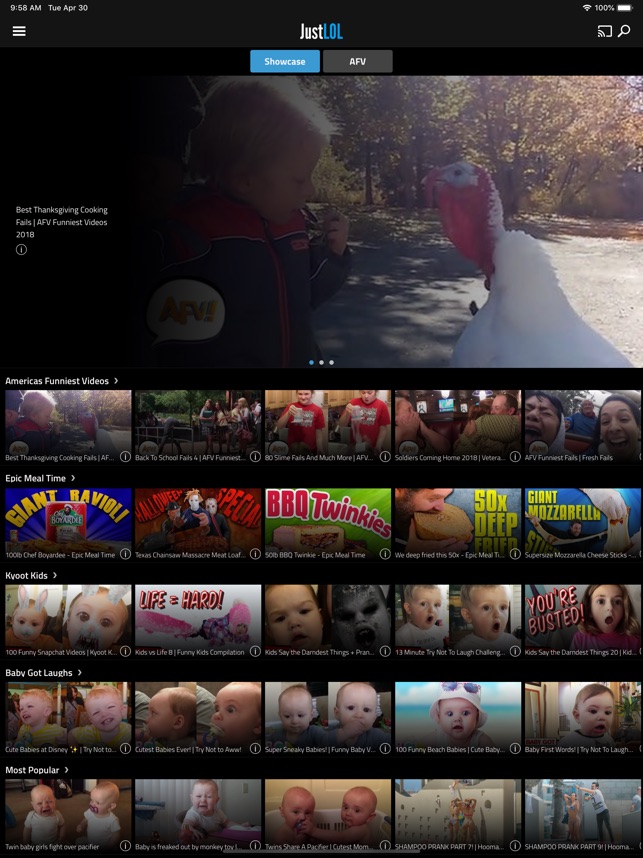Info icon for 50lb BBQ Twinkie video
The image size is (643, 858).
[x=385, y=554]
